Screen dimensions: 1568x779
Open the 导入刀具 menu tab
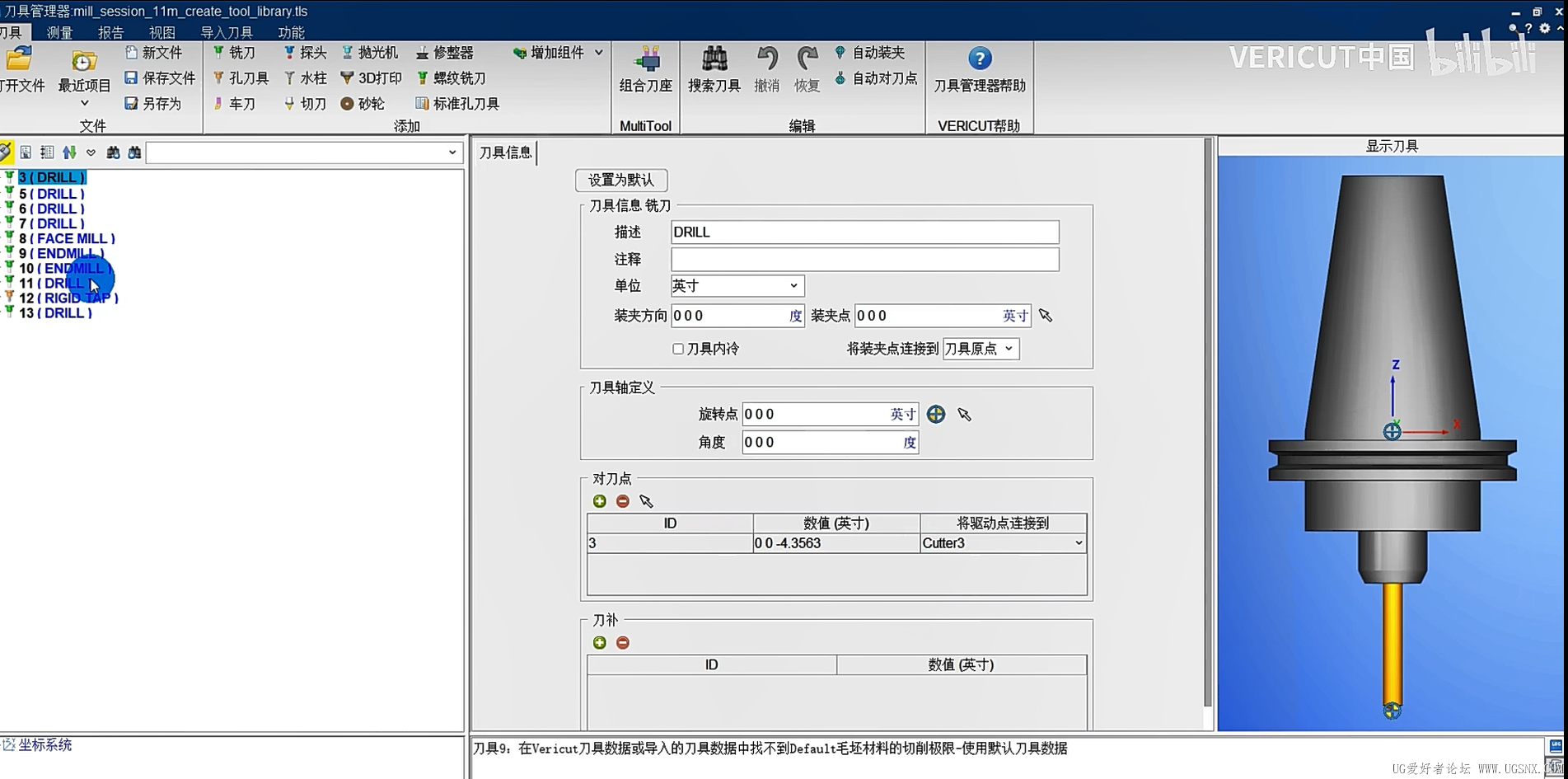227,33
